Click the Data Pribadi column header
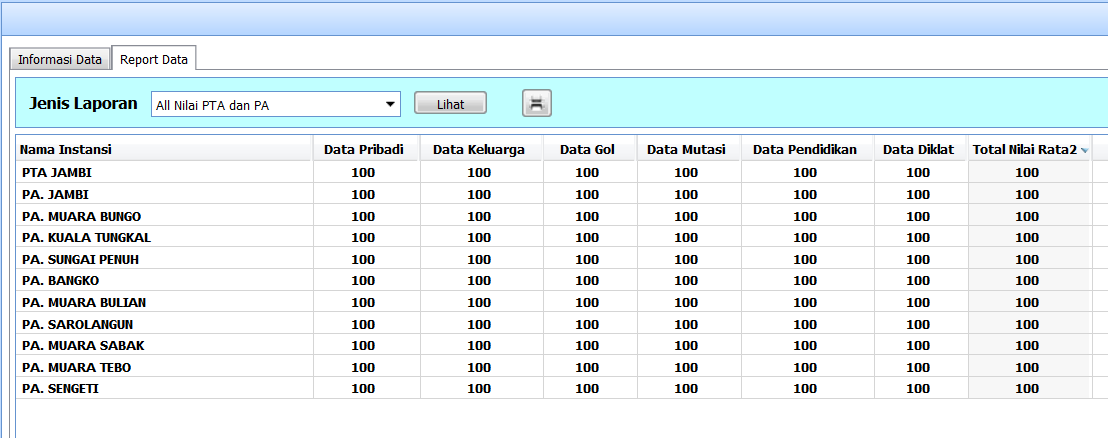The image size is (1108, 438). pyautogui.click(x=364, y=150)
